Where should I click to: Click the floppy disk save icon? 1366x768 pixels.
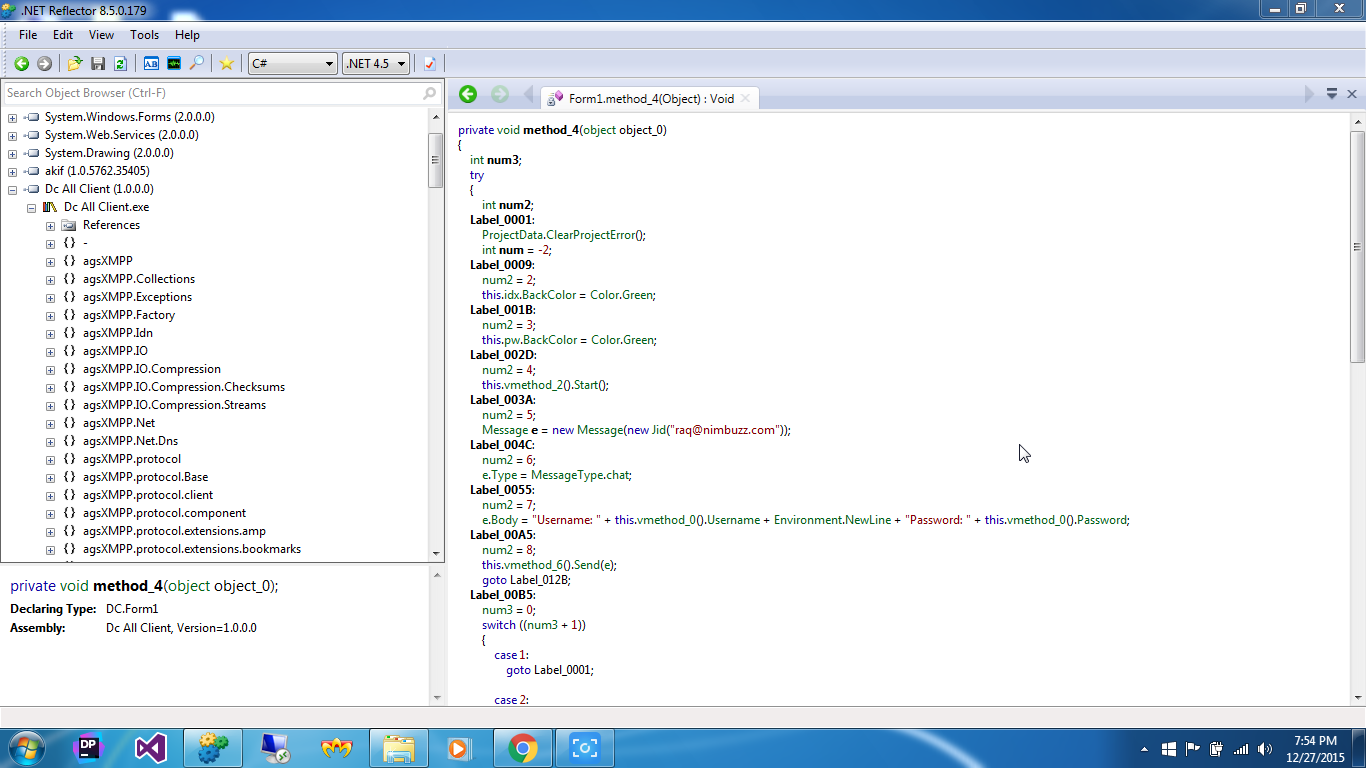[x=98, y=63]
